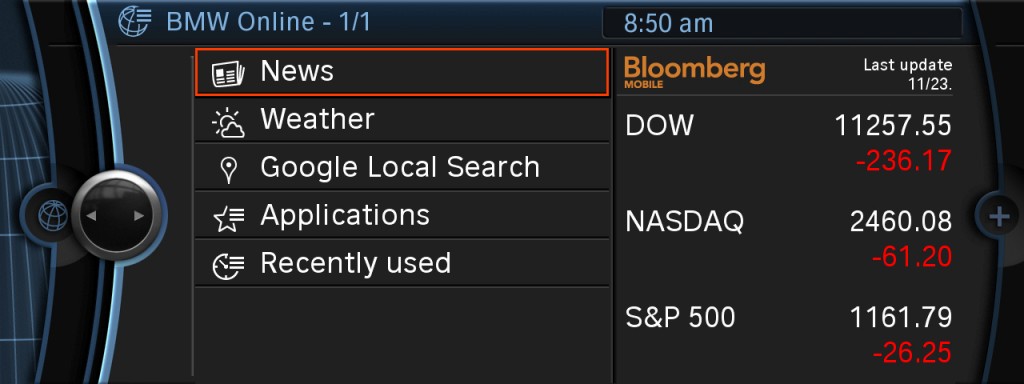The height and width of the screenshot is (384, 1024).
Task: Select the Recently used entry
Action: click(x=402, y=263)
